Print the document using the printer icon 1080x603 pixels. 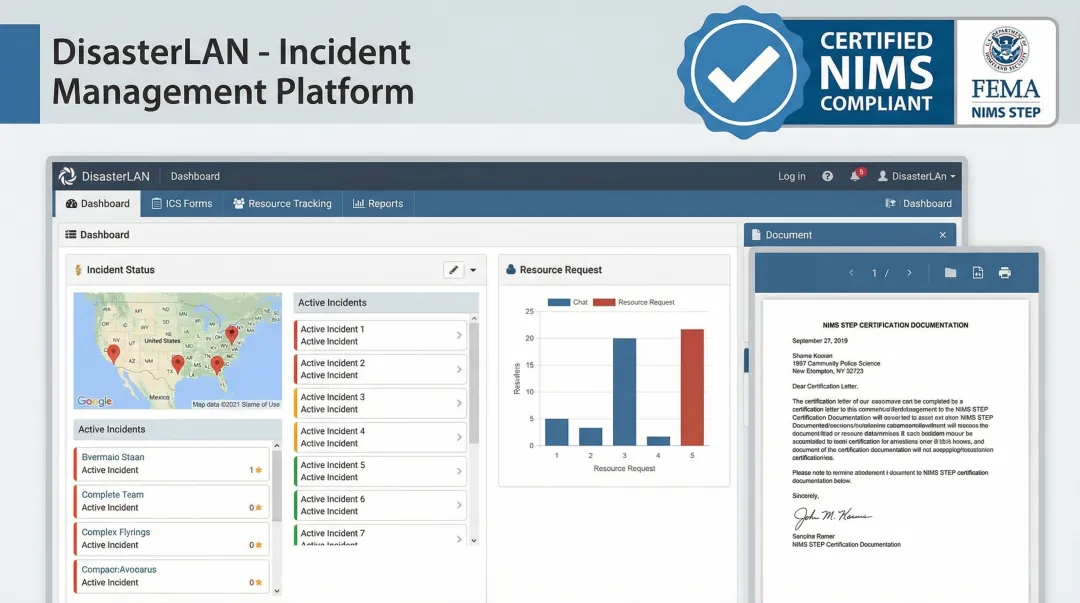(1005, 273)
